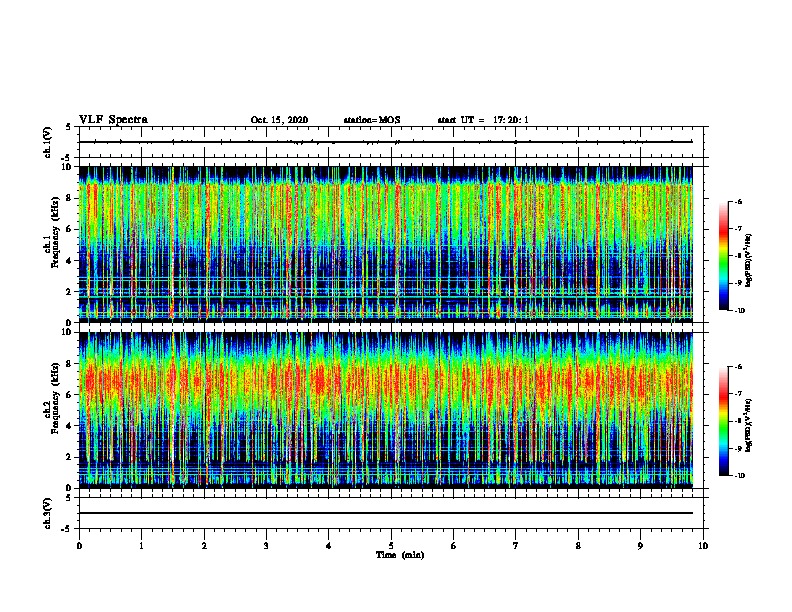Select the ch.2 "Frequency (kHz)" axis label
This screenshot has width=792, height=612.
click(x=56, y=398)
